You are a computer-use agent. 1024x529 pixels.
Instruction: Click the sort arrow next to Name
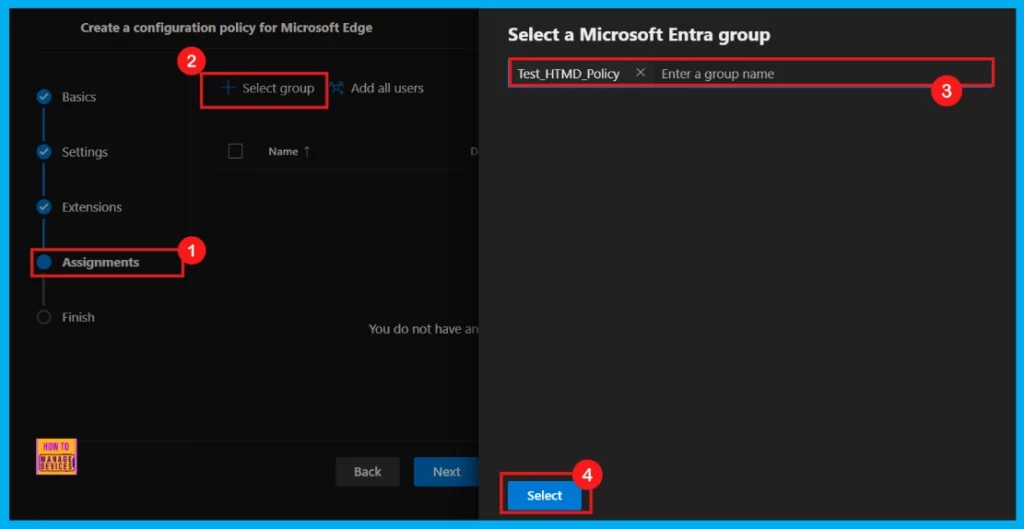coord(306,152)
